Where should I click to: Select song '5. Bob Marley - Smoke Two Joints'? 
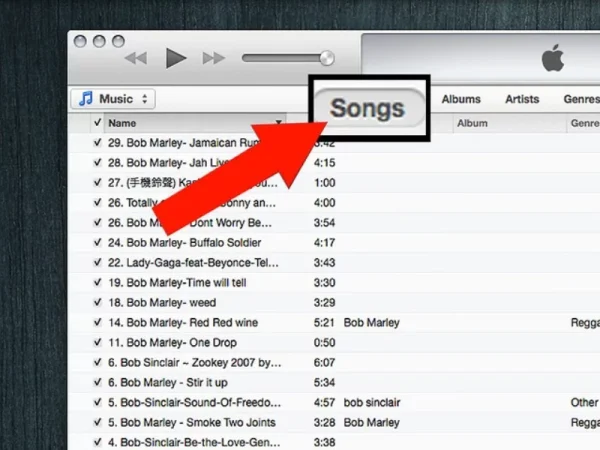point(192,422)
